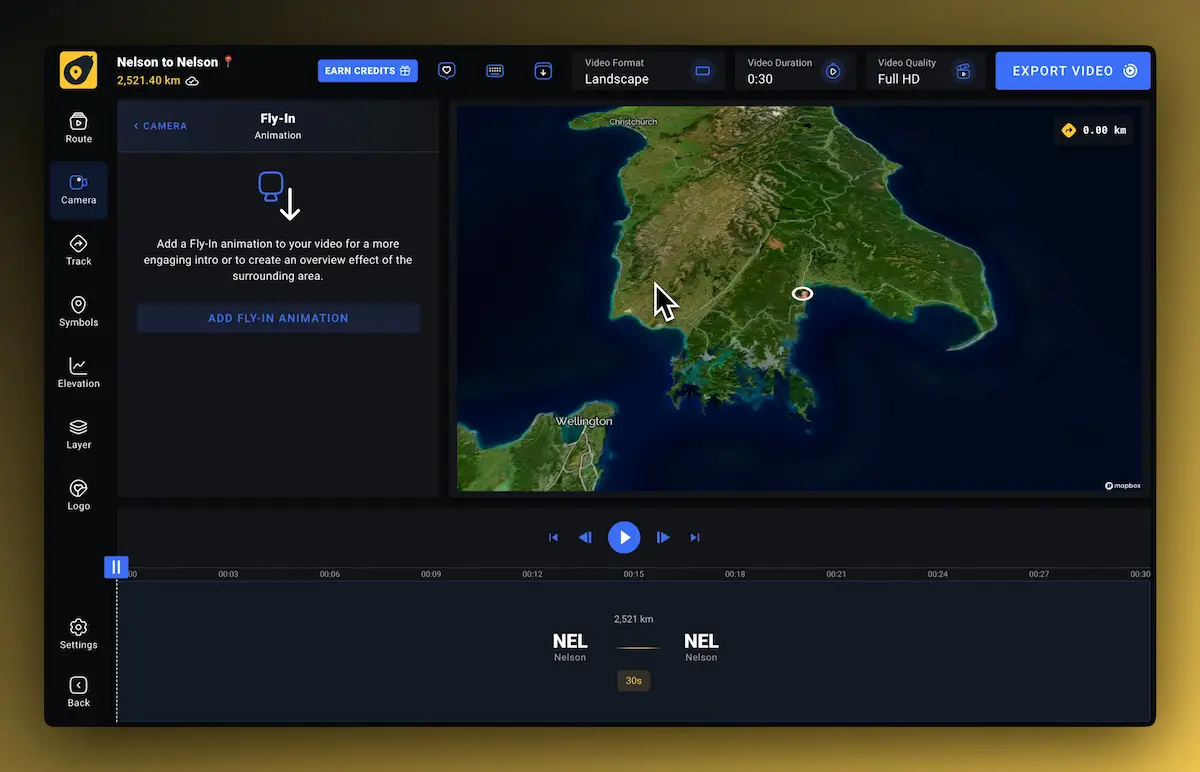Switch to the Camera sidebar tab
The height and width of the screenshot is (772, 1200).
(78, 190)
